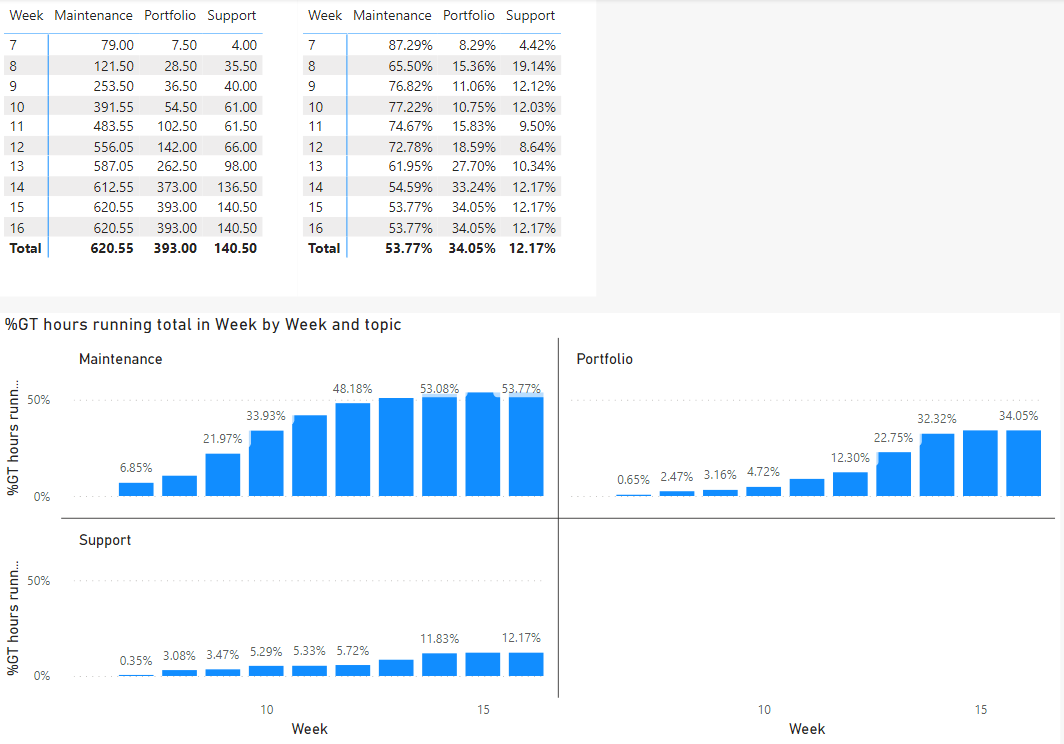
Task: Select the 391.55 cell in week 10
Action: 113,107
